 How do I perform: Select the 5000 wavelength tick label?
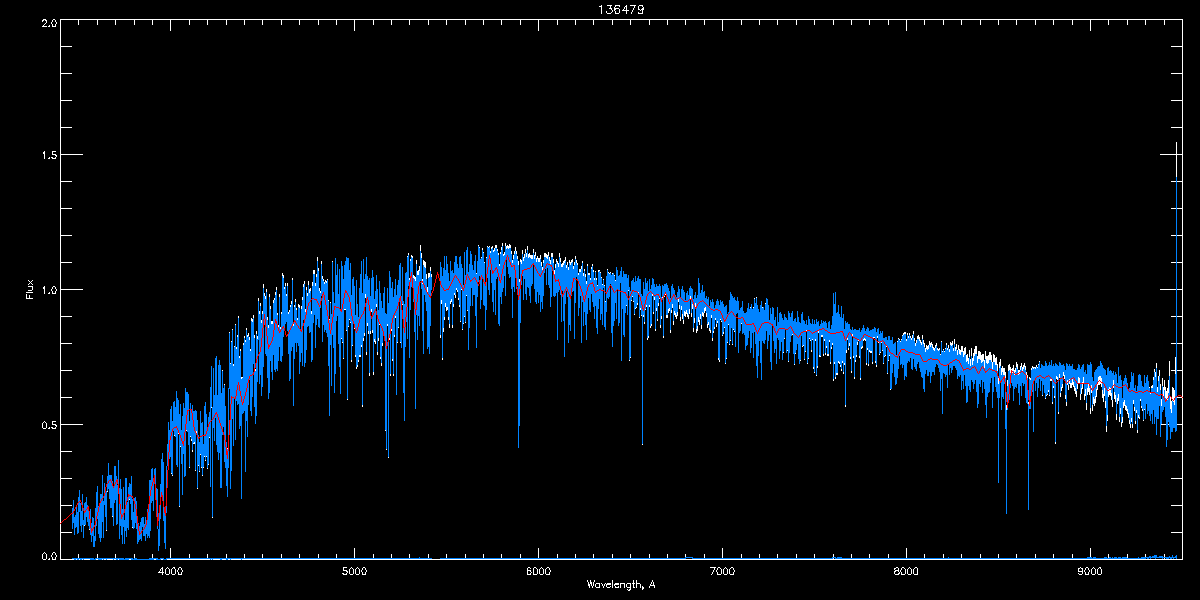354,572
